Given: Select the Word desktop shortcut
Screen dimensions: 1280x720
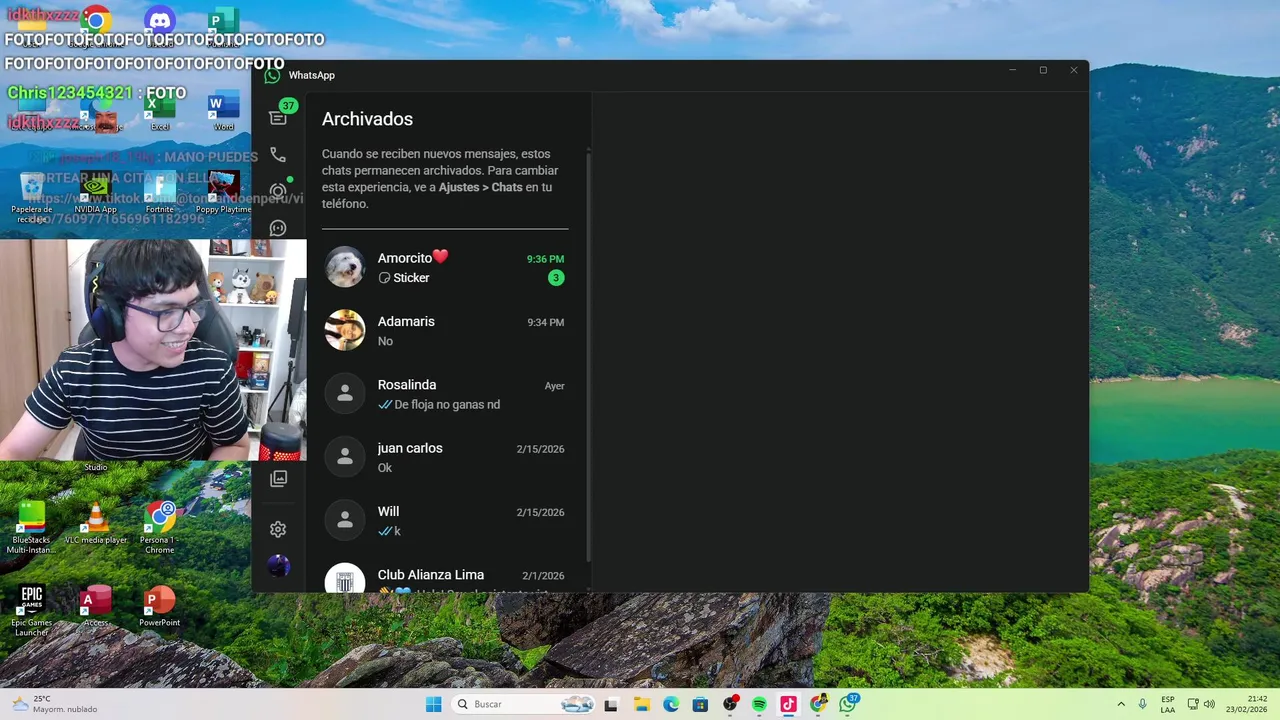Looking at the screenshot, I should (x=224, y=110).
